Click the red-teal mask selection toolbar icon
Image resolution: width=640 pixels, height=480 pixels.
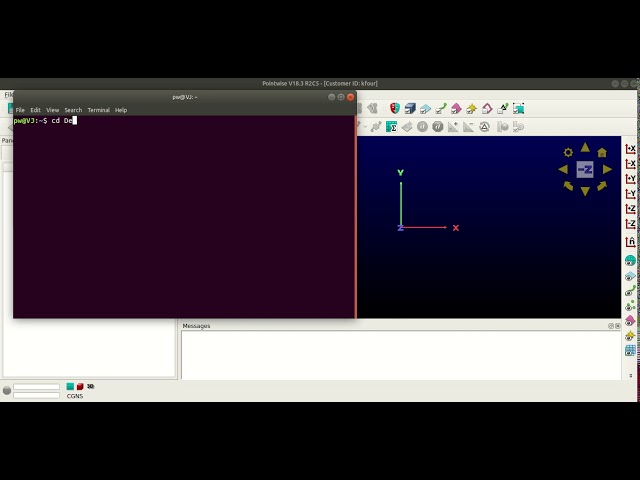(394, 109)
